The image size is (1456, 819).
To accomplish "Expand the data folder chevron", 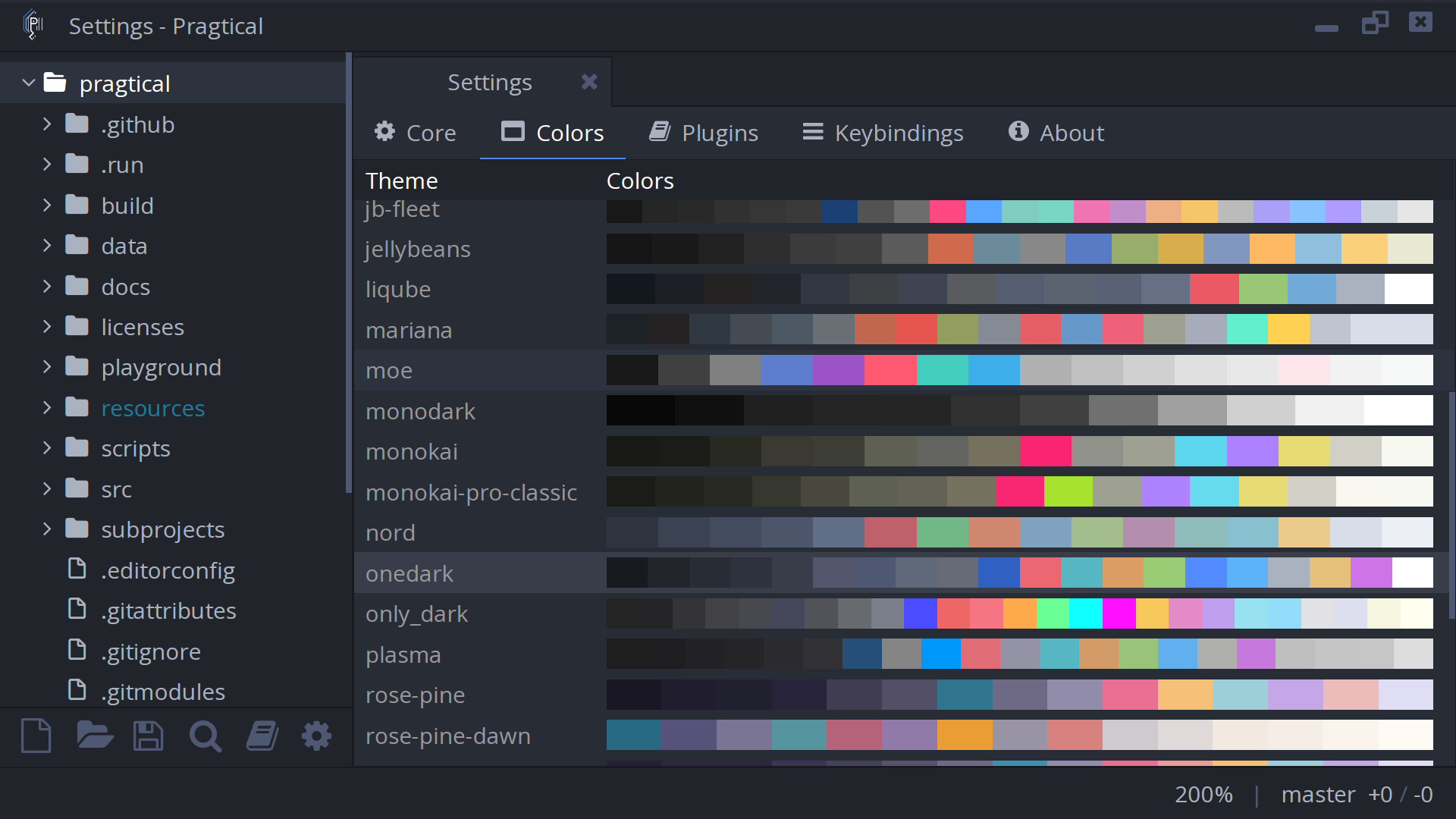I will click(47, 245).
